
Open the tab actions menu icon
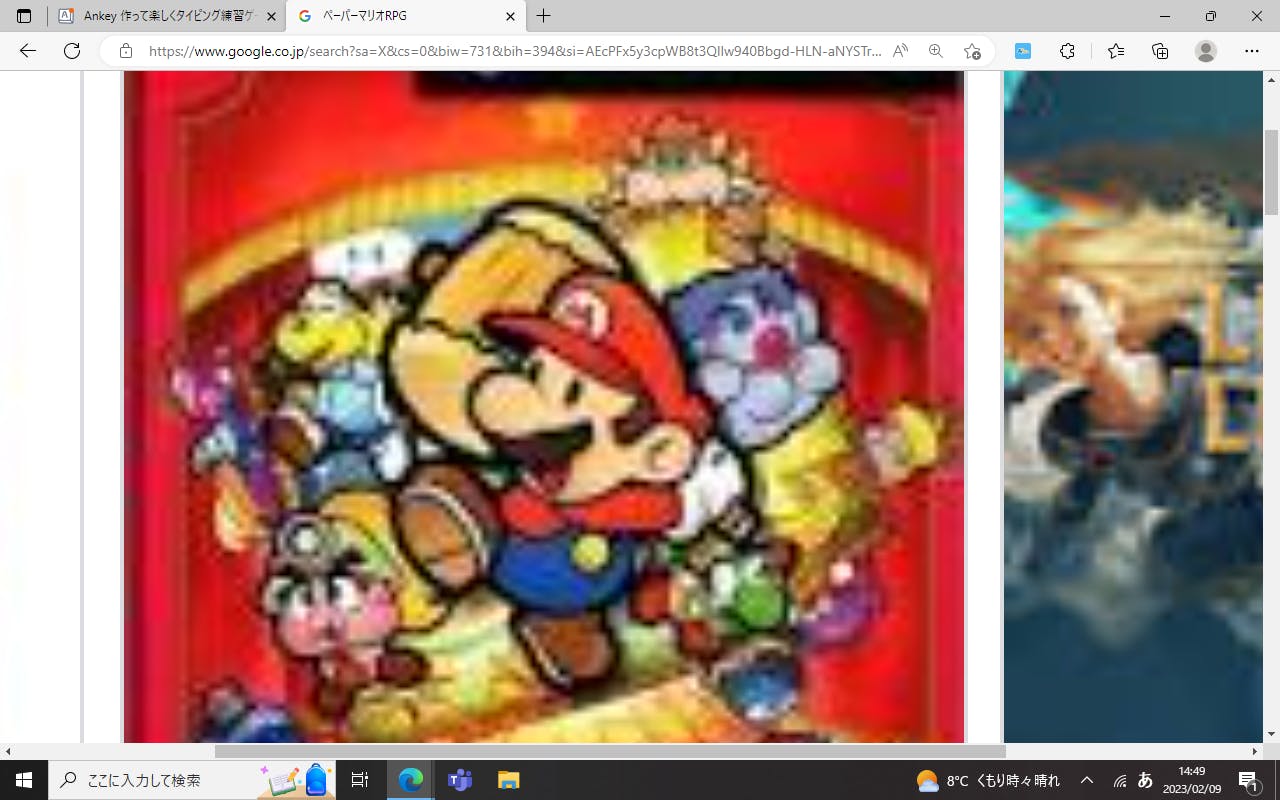tap(24, 16)
